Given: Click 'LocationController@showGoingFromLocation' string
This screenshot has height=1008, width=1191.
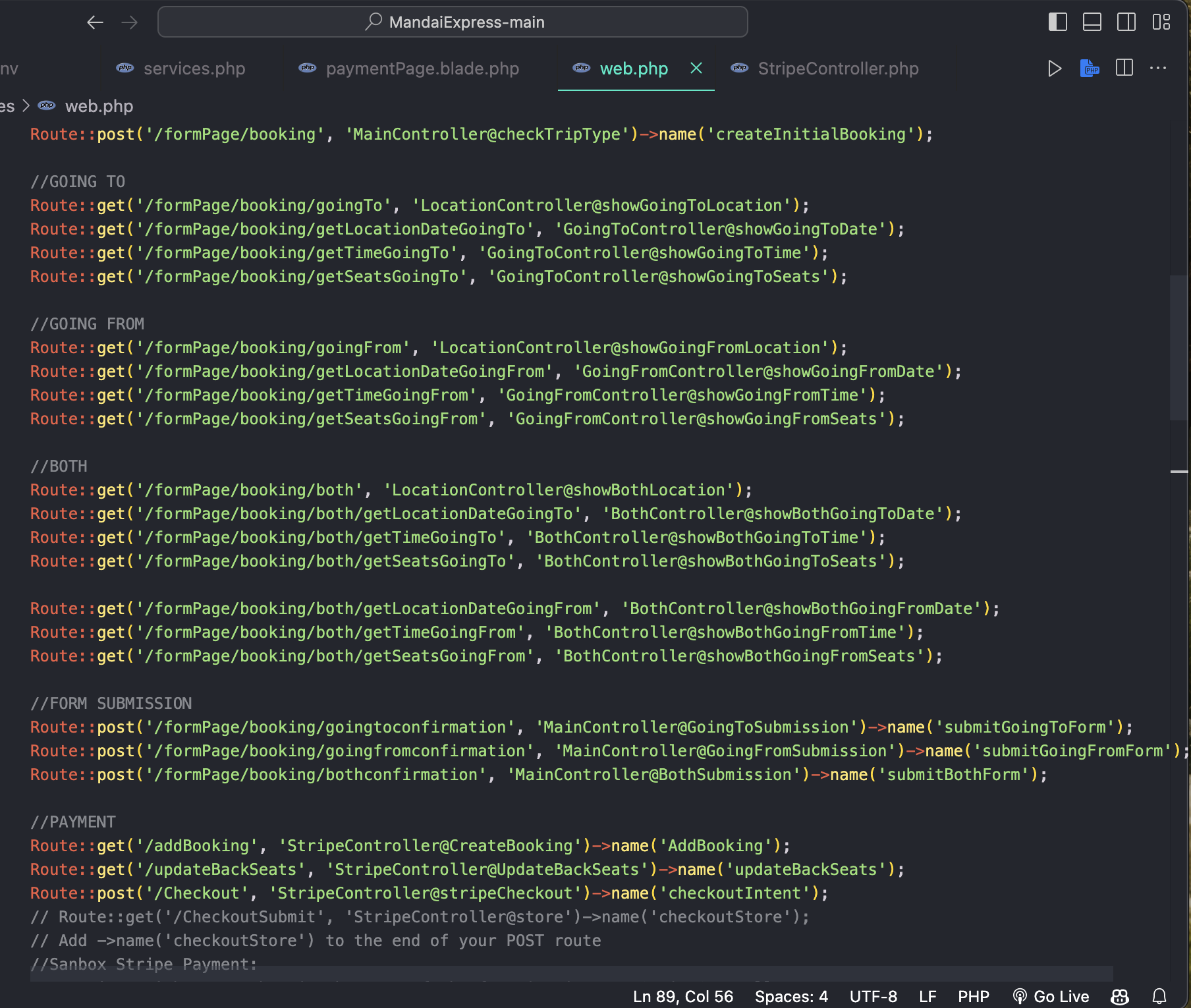Looking at the screenshot, I should [630, 348].
